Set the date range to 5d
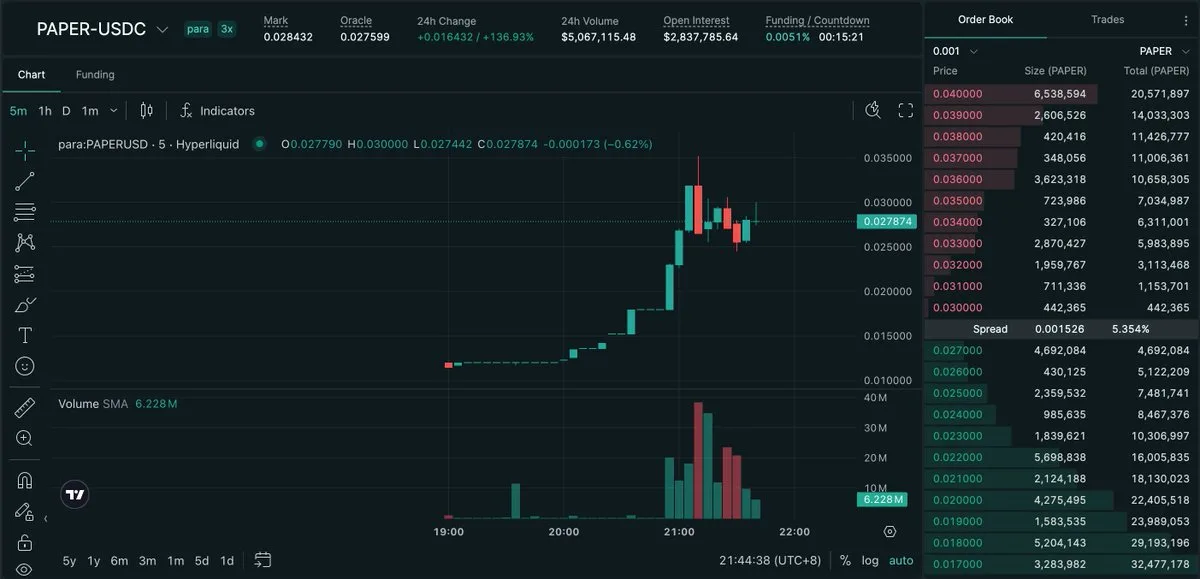1200x579 pixels. click(x=202, y=560)
